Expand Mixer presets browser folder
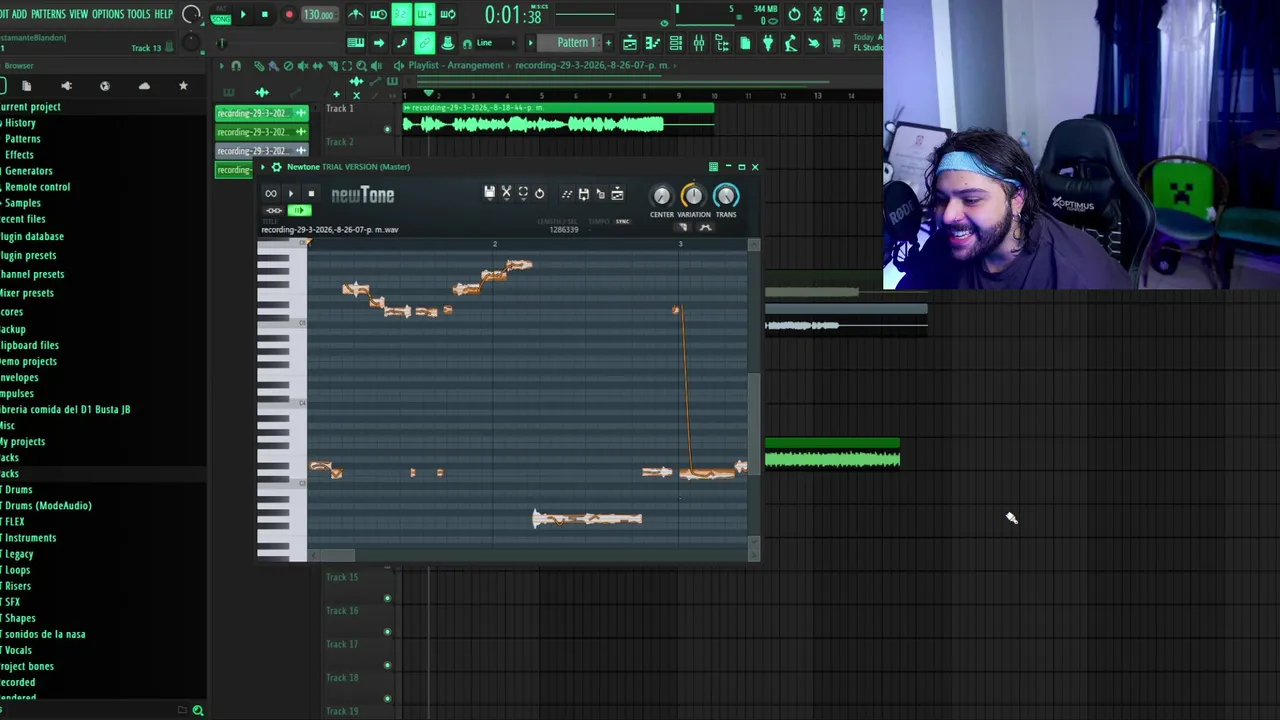The height and width of the screenshot is (720, 1280). 27,293
